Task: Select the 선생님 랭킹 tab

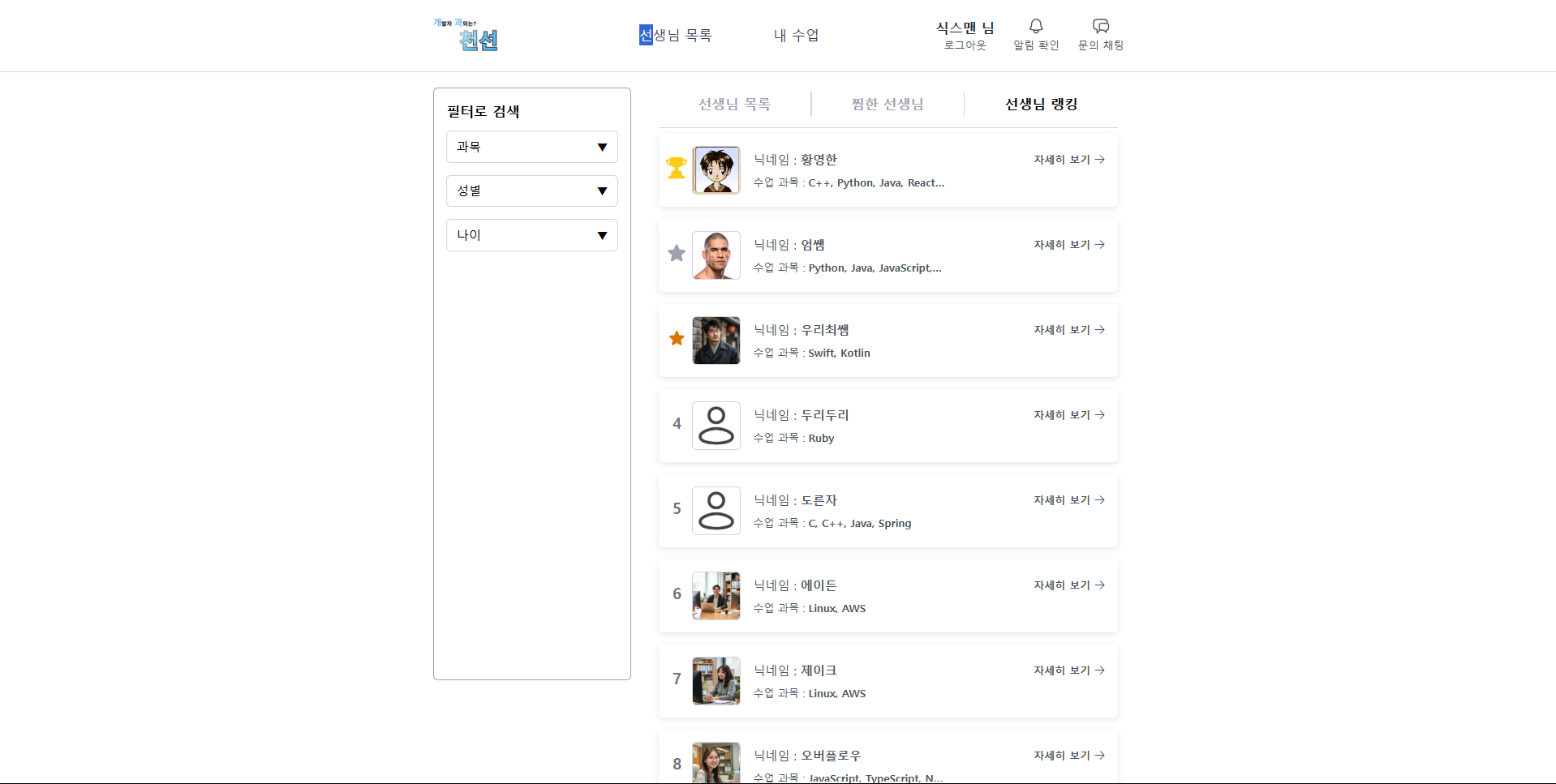Action: pos(1041,104)
